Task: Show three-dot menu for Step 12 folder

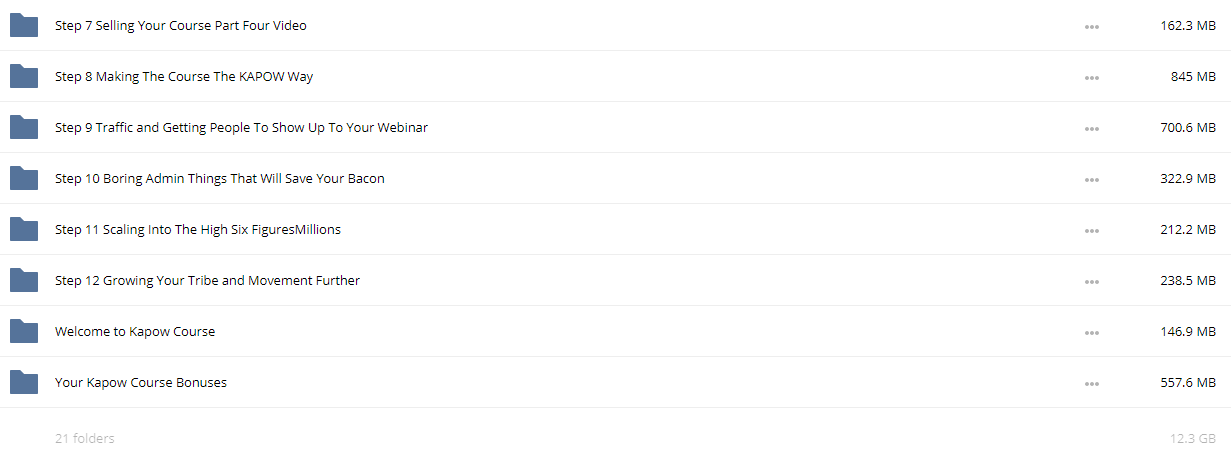Action: 1092,282
